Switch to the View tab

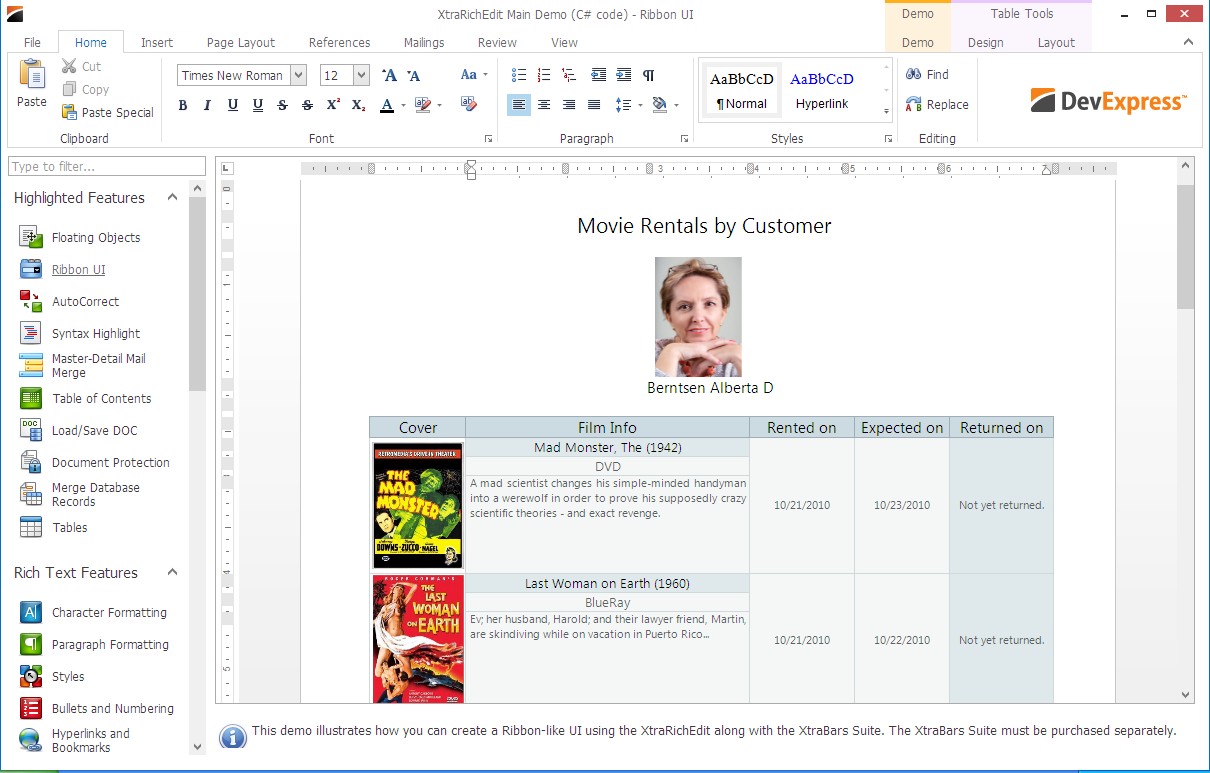(564, 42)
